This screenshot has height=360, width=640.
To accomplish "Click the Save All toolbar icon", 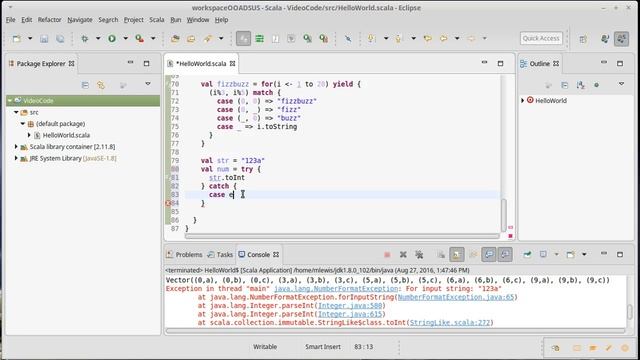I will (x=60, y=39).
